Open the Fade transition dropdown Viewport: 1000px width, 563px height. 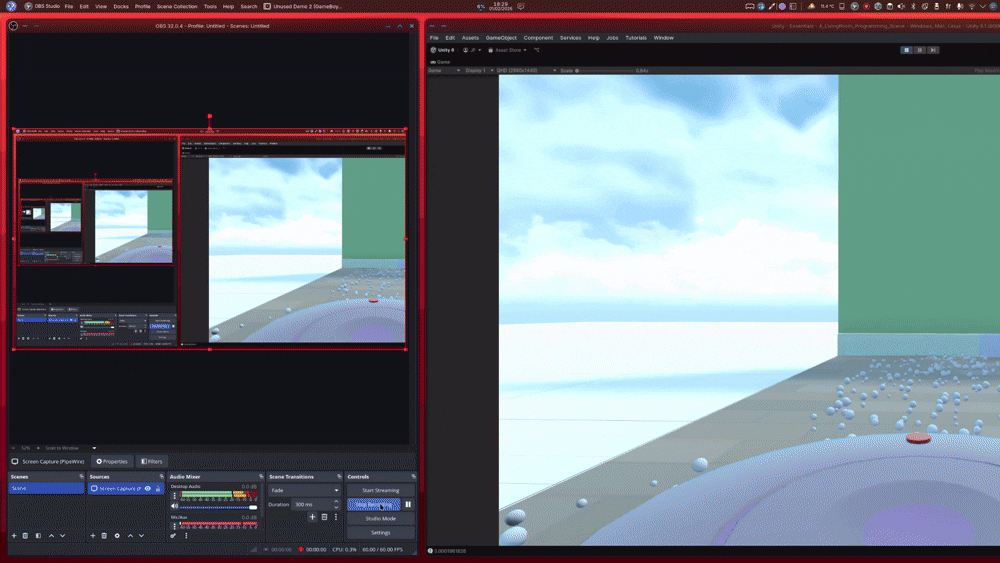pyautogui.click(x=304, y=490)
